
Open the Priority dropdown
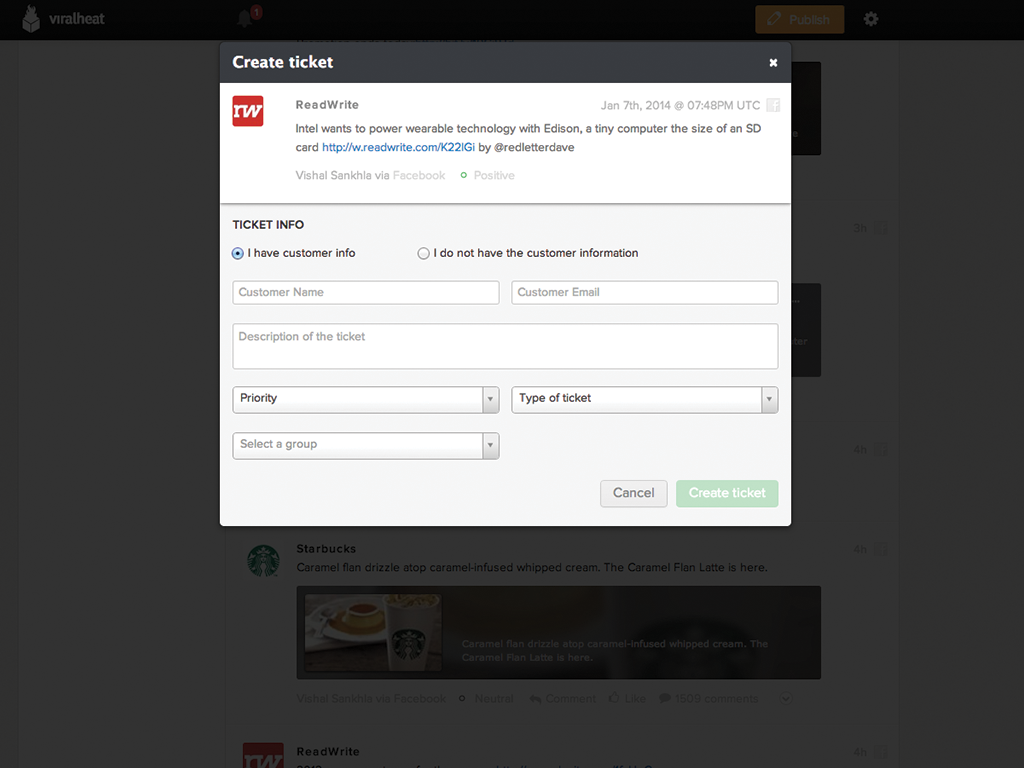pyautogui.click(x=365, y=399)
